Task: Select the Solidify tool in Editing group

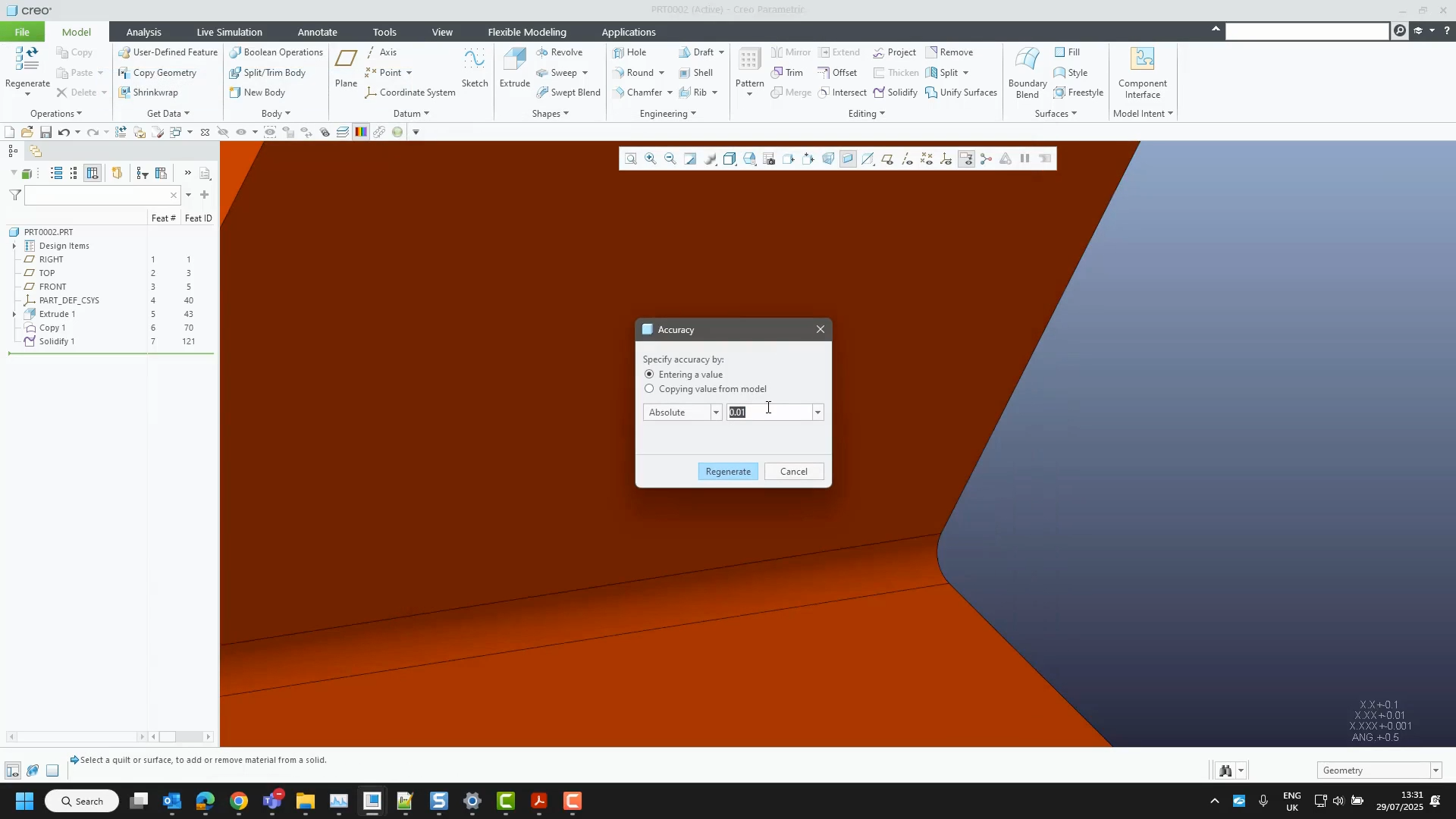Action: click(x=896, y=92)
